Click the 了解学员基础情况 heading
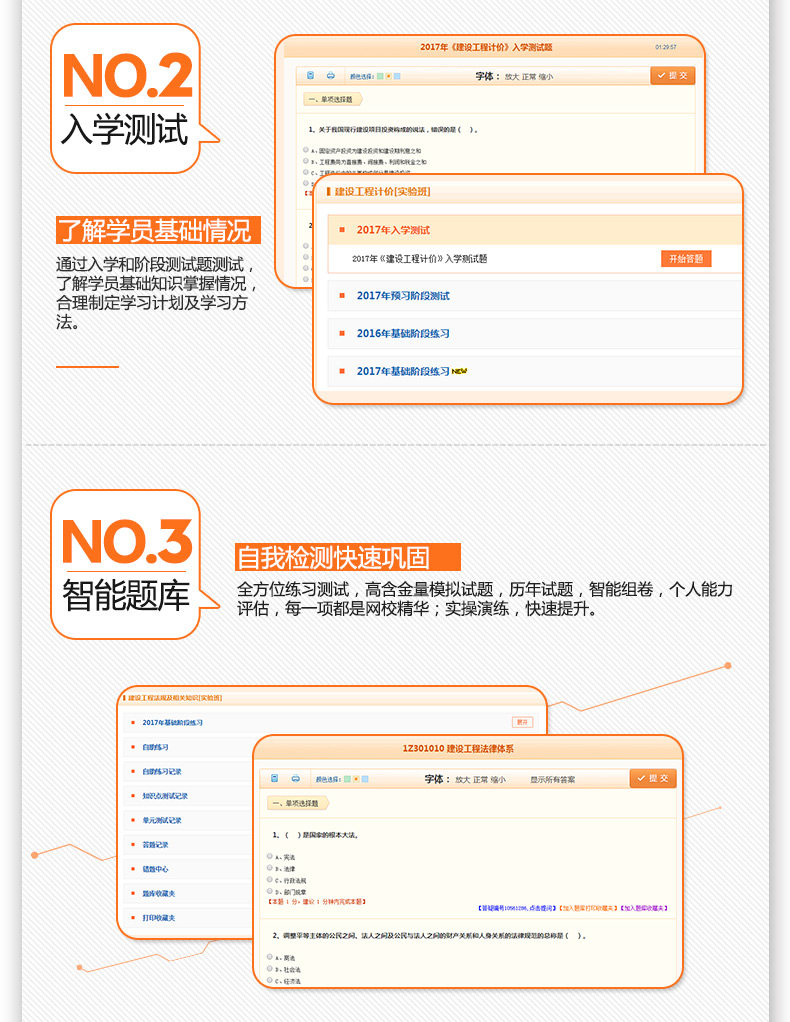 click(158, 231)
